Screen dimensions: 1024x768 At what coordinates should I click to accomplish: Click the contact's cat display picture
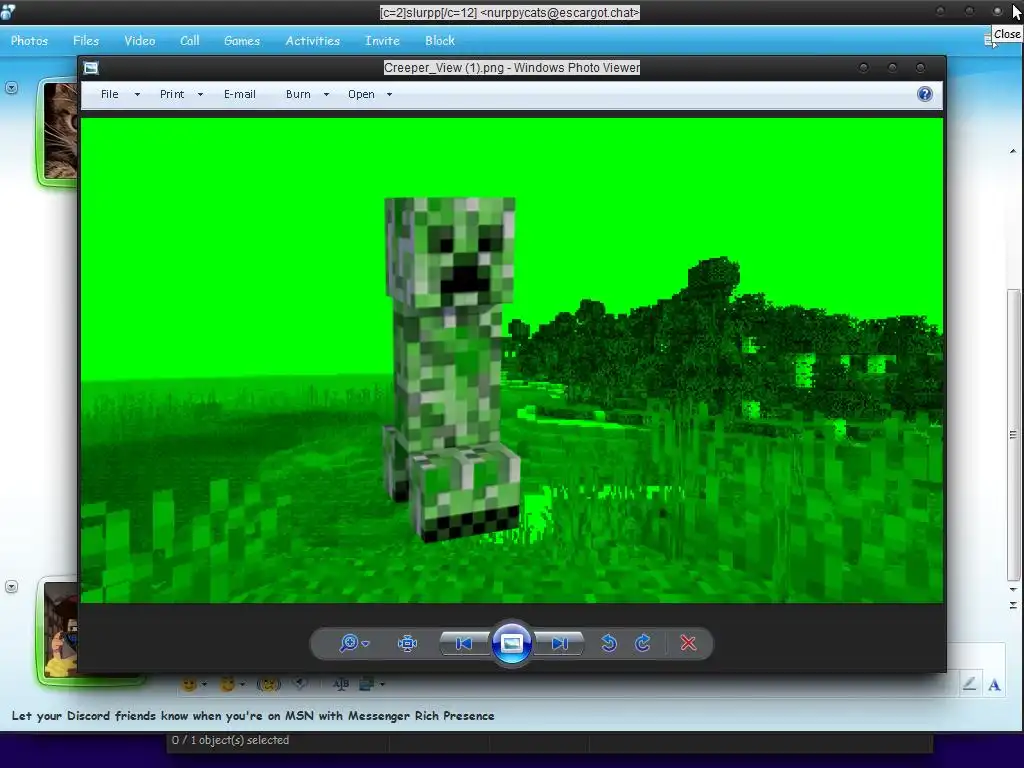click(x=60, y=131)
